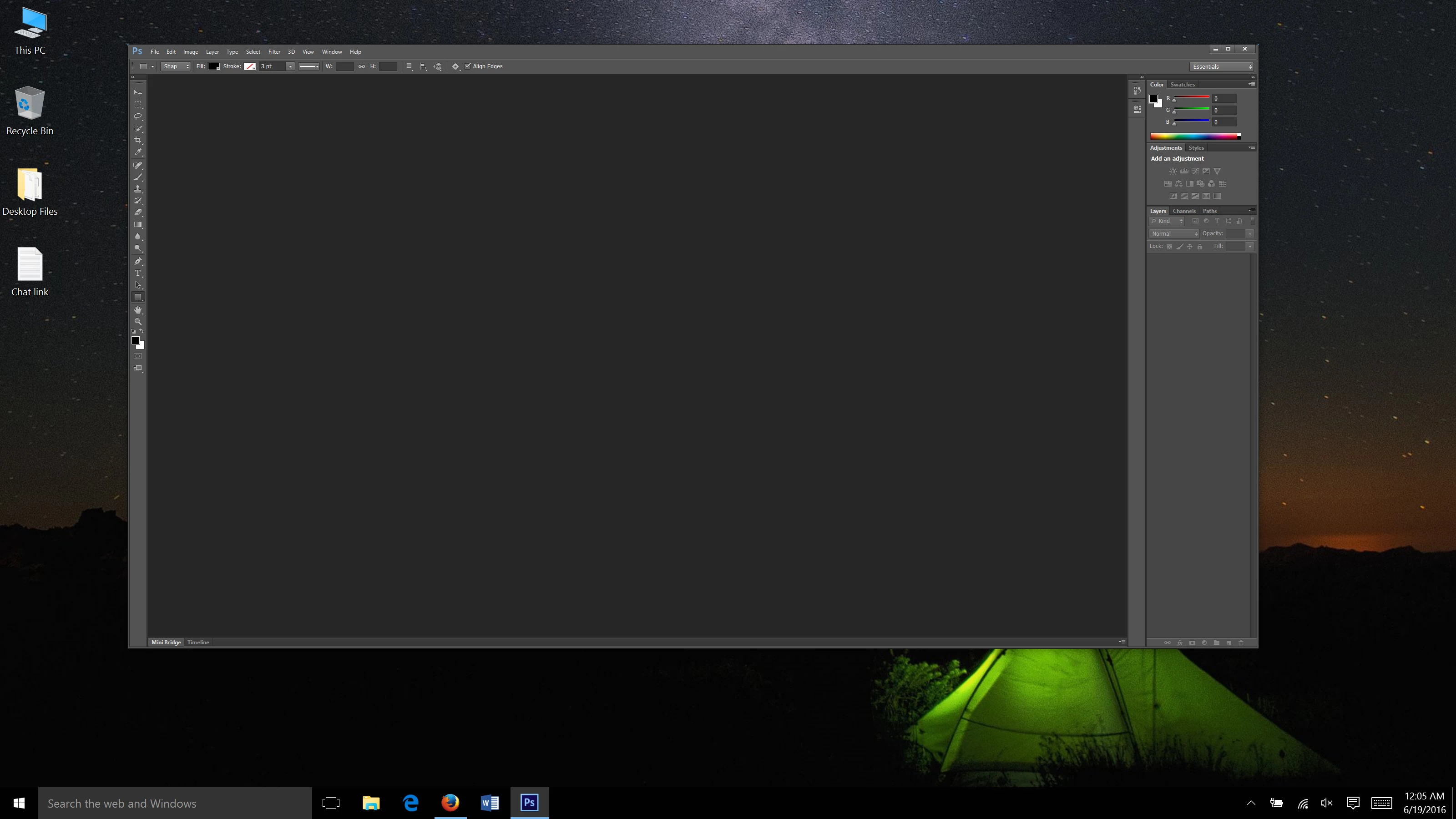This screenshot has height=819, width=1456.
Task: Select the Zoom tool in toolbox
Action: (137, 322)
